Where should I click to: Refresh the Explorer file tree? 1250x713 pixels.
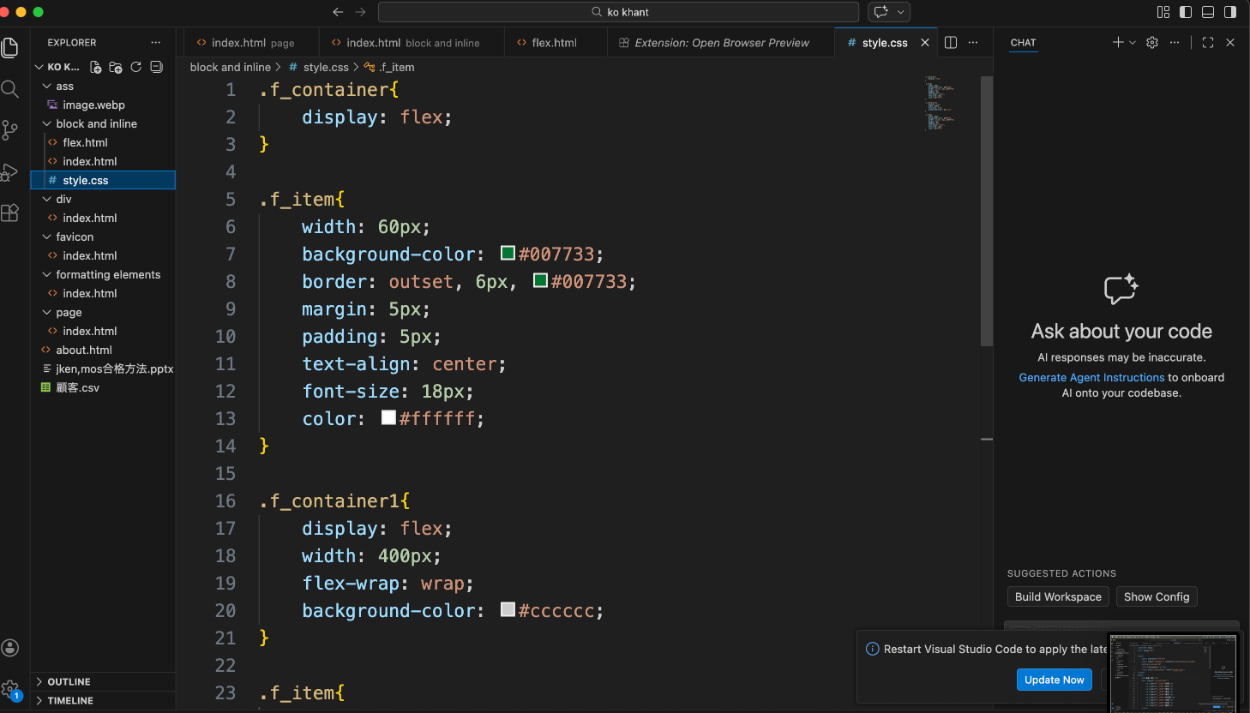(x=136, y=67)
